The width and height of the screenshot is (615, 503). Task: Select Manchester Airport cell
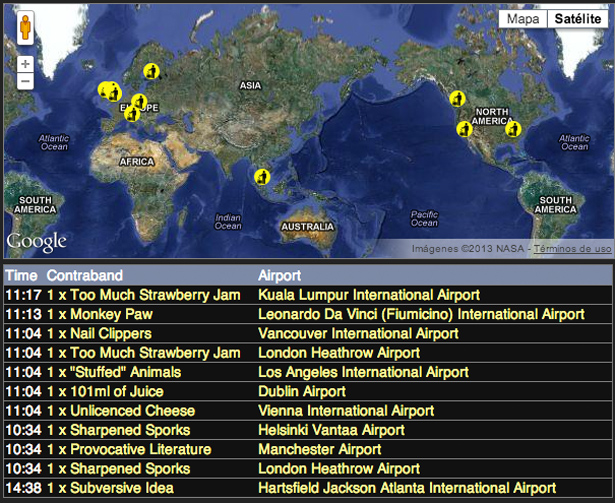coord(320,449)
